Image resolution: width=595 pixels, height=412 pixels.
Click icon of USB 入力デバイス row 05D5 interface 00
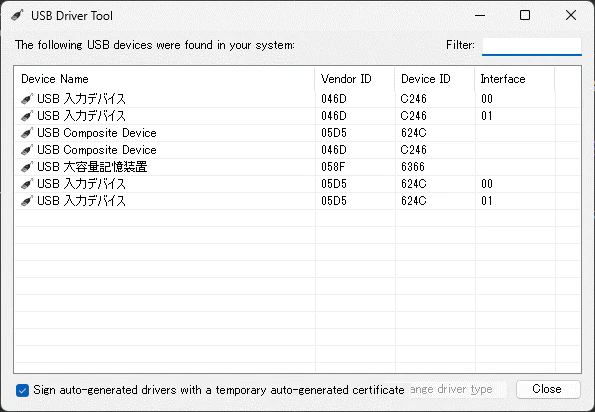(x=27, y=184)
